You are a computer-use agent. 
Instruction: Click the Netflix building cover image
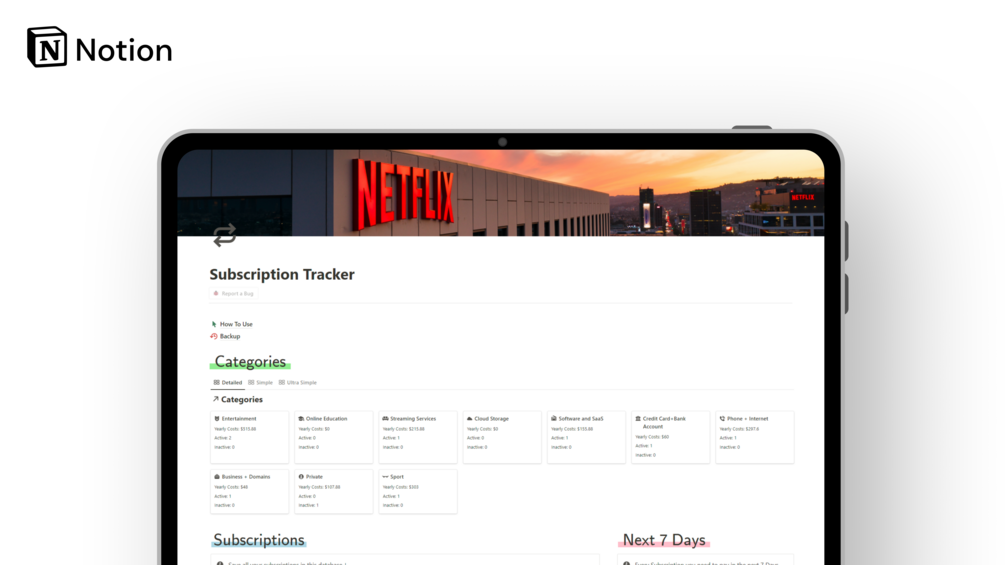[501, 193]
